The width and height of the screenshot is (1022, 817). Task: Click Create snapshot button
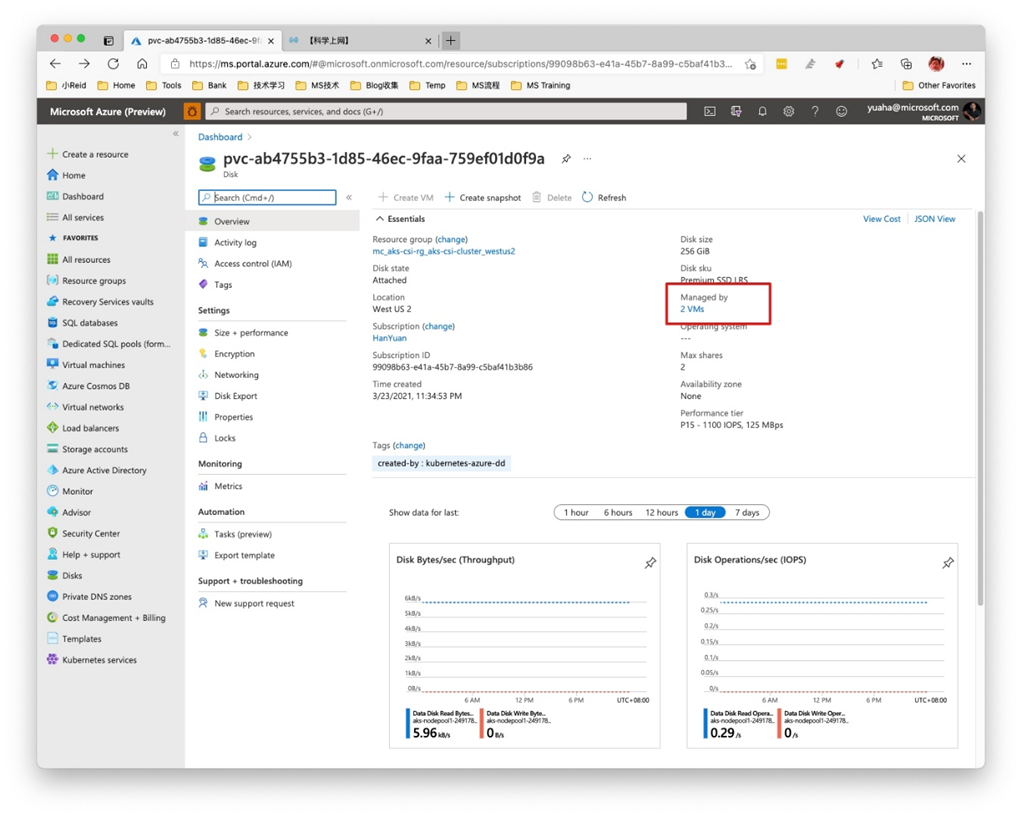pos(483,198)
